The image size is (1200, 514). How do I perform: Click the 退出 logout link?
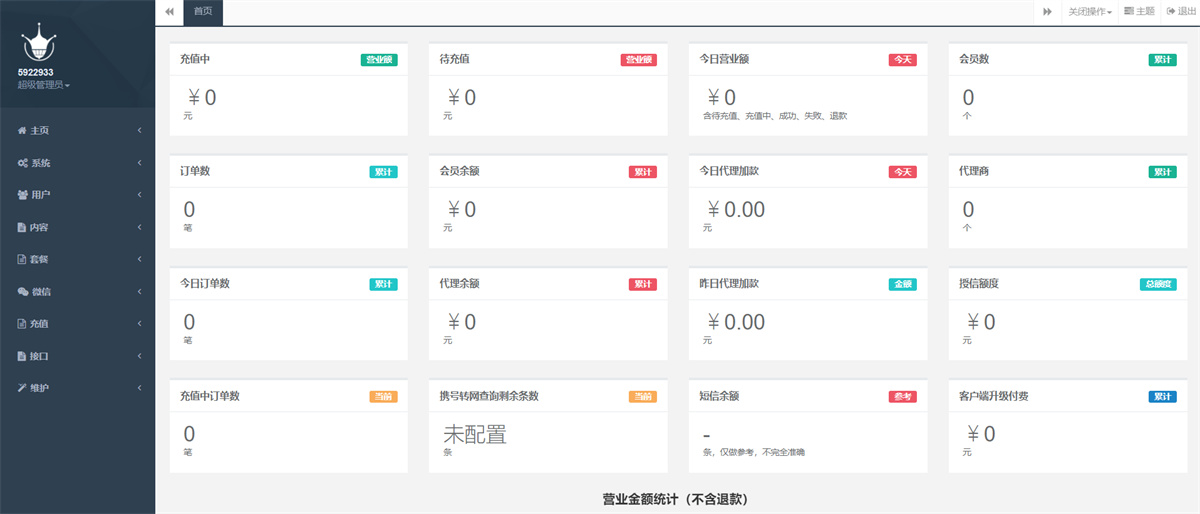point(1180,12)
